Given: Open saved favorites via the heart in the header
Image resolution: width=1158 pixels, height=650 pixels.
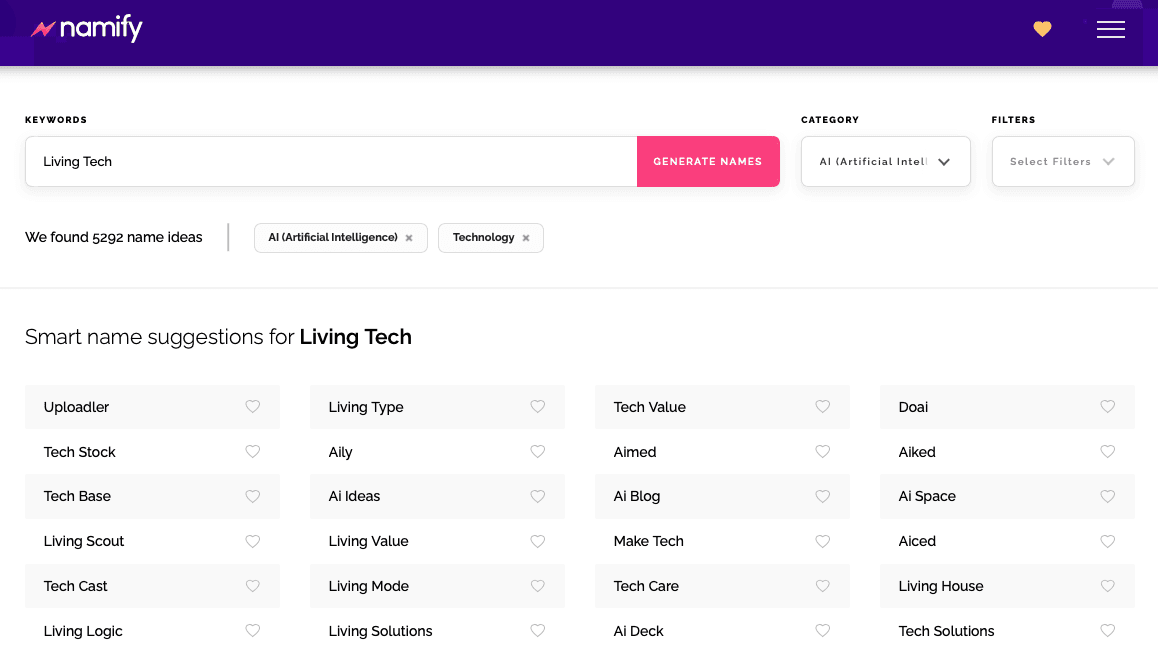Looking at the screenshot, I should pyautogui.click(x=1042, y=29).
